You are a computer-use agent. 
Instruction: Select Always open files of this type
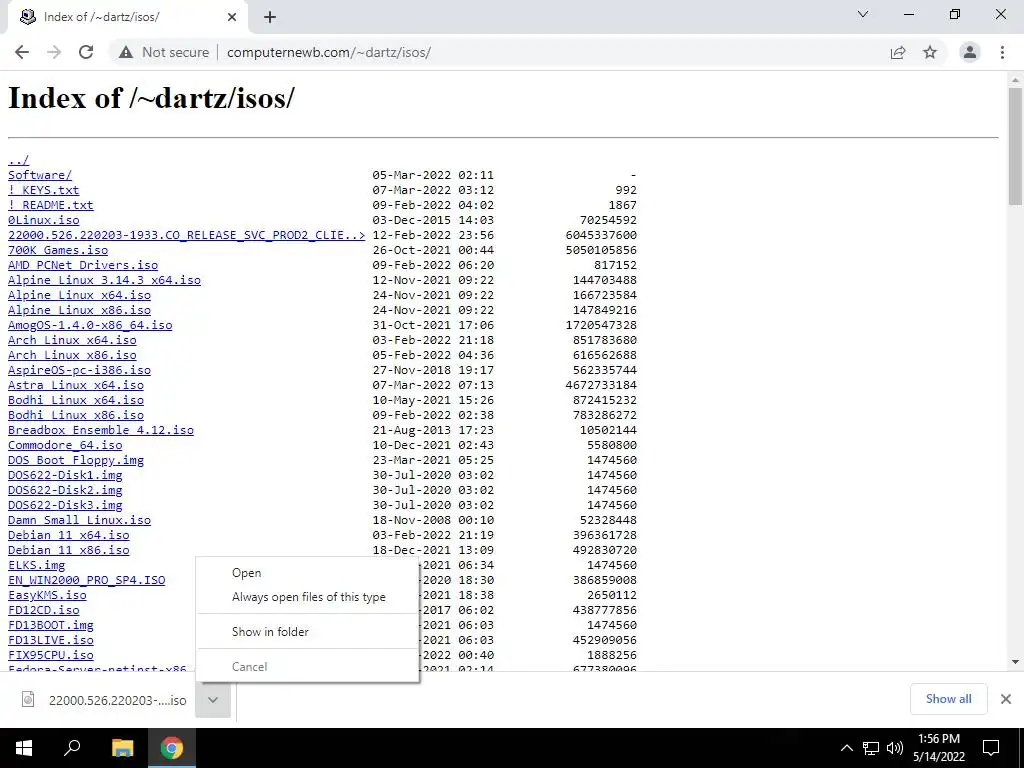click(307, 597)
